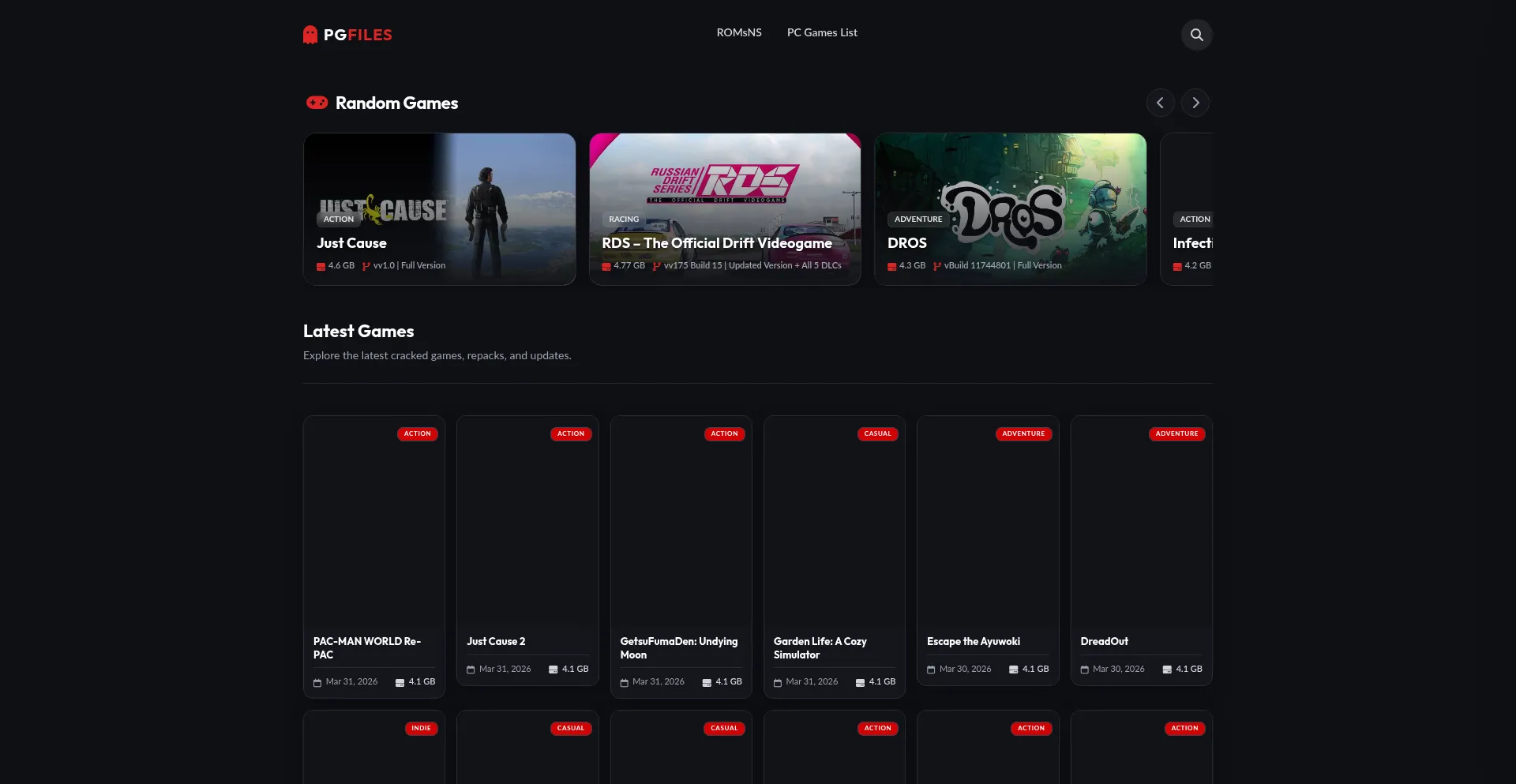Click ACTION tag on GetsuFumaDen card
This screenshot has height=784, width=1516.
(x=724, y=433)
